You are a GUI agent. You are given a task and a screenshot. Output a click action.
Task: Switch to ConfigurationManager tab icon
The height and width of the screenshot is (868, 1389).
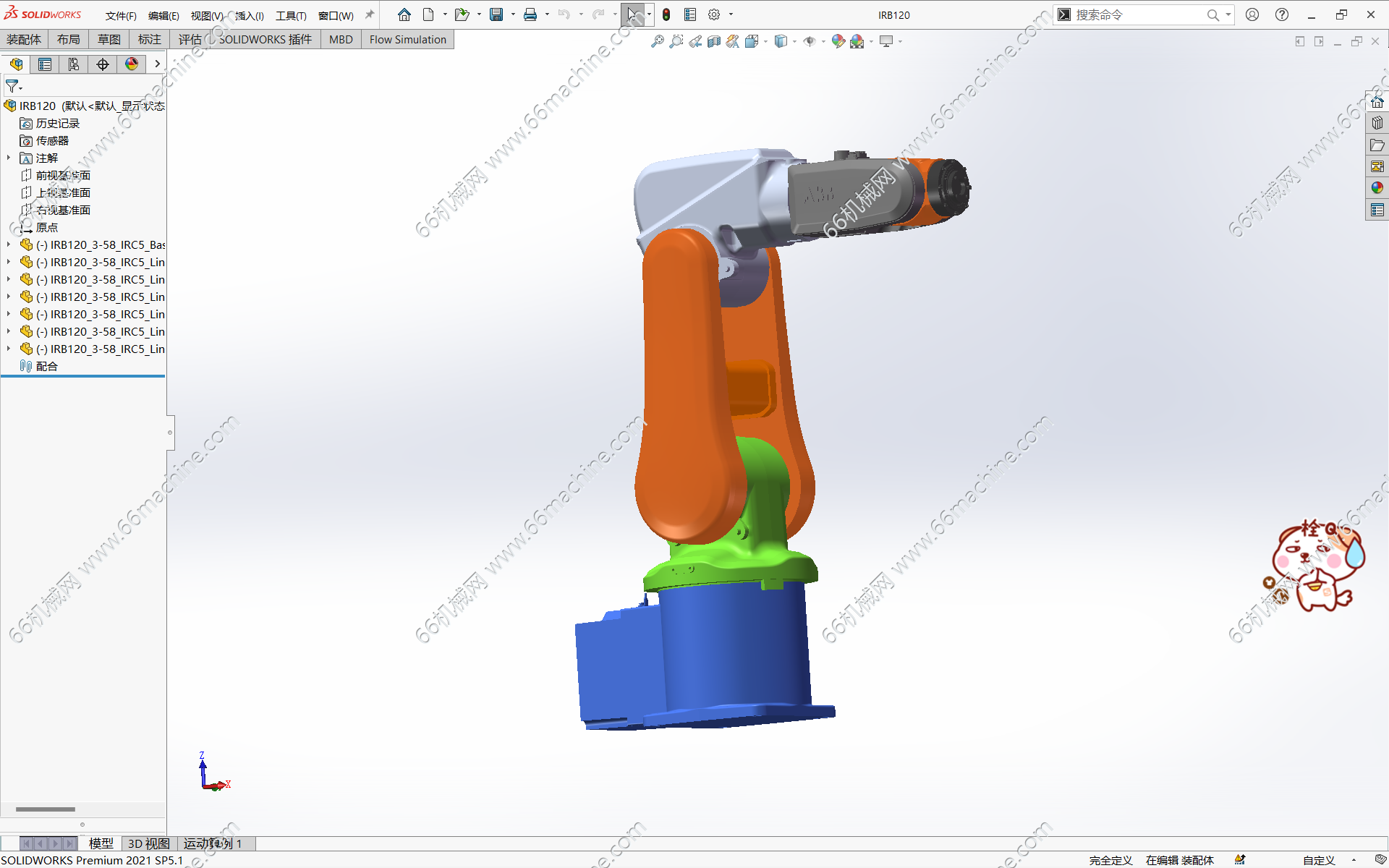click(74, 64)
